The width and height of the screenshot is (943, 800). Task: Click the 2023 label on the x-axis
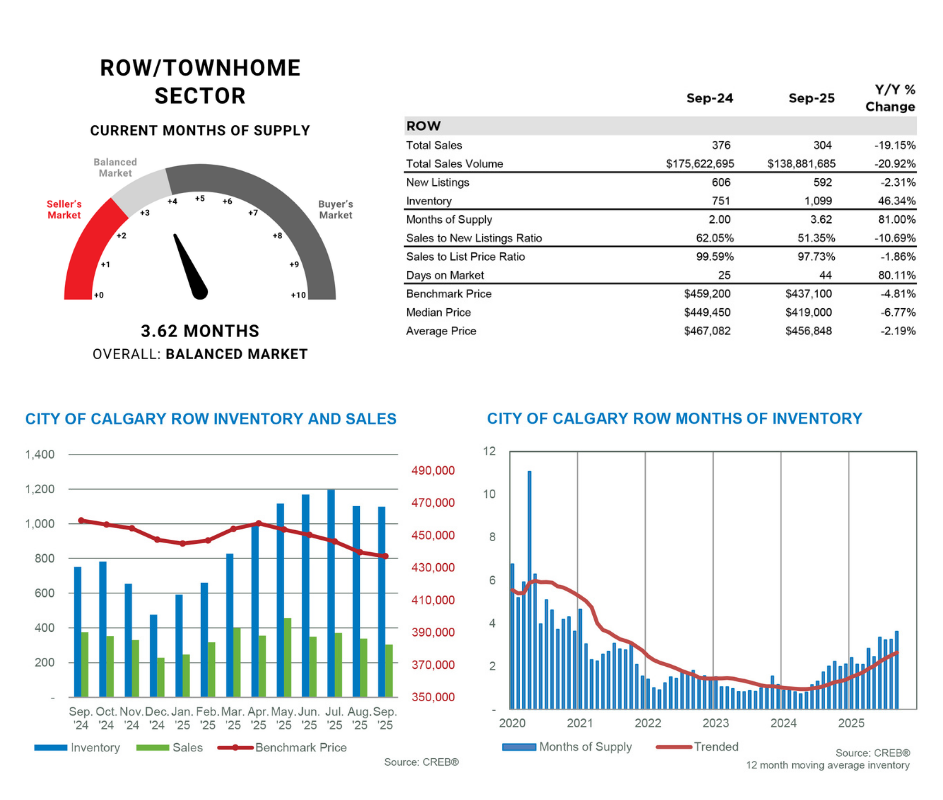(715, 723)
